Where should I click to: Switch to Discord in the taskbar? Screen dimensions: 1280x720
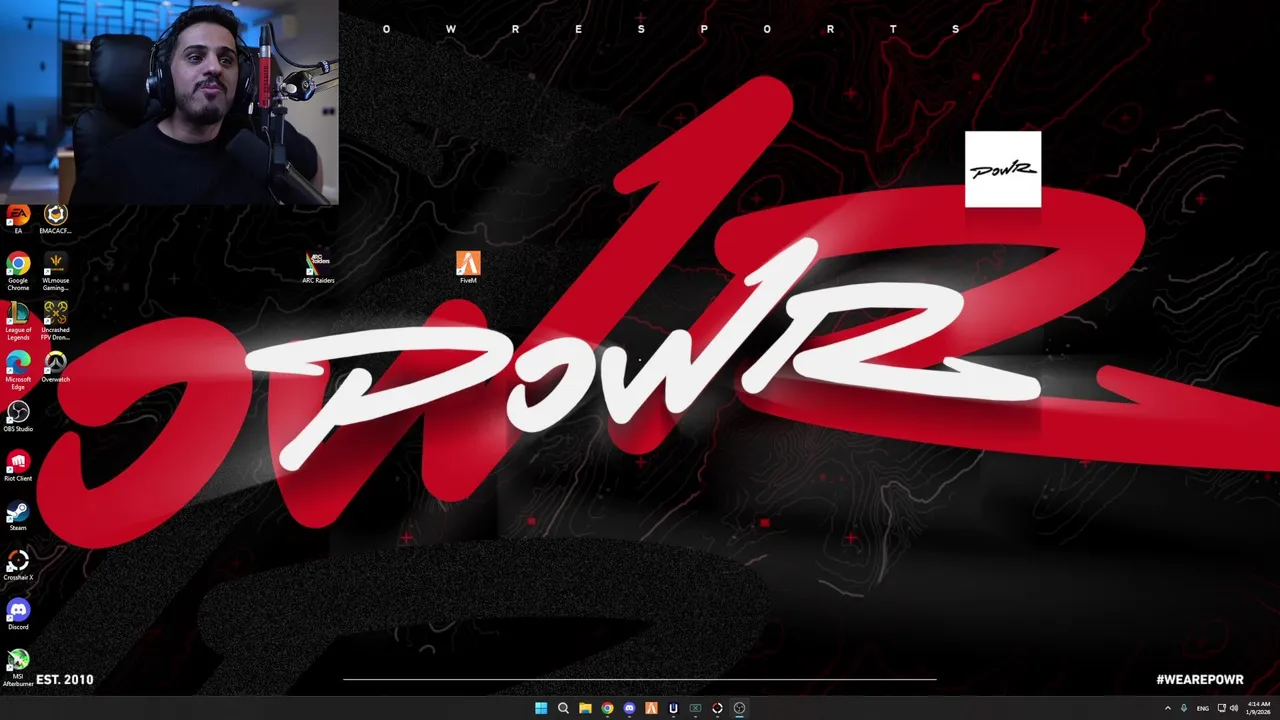point(629,708)
